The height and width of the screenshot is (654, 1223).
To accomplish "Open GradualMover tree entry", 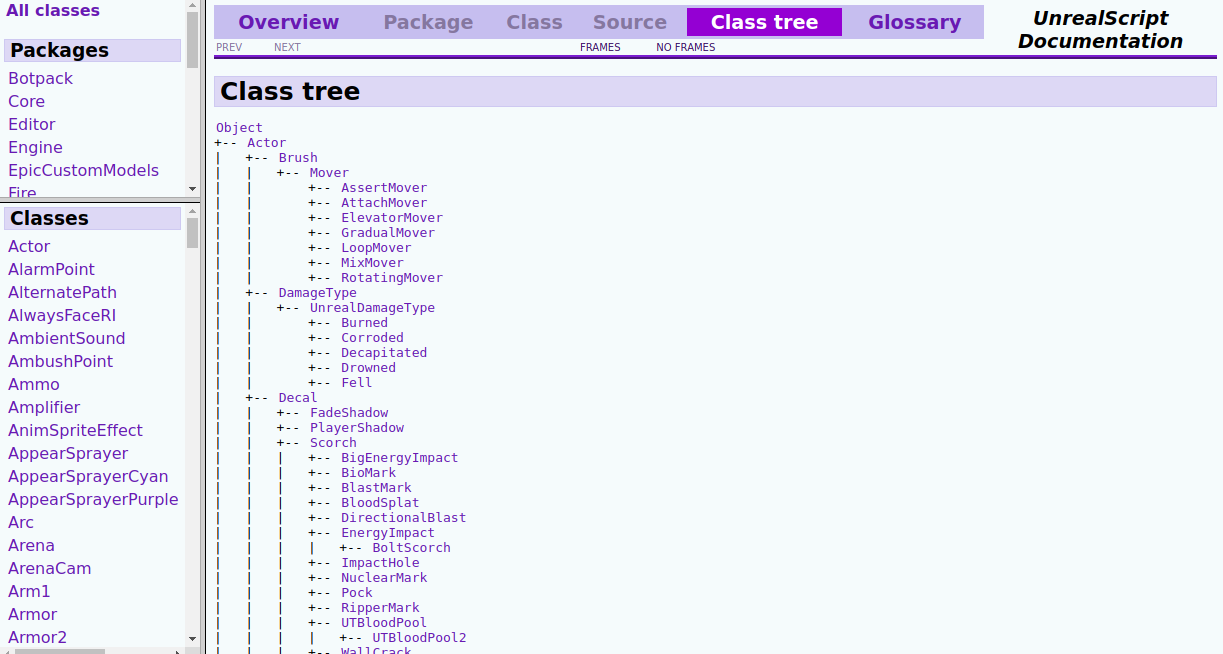I will [388, 232].
